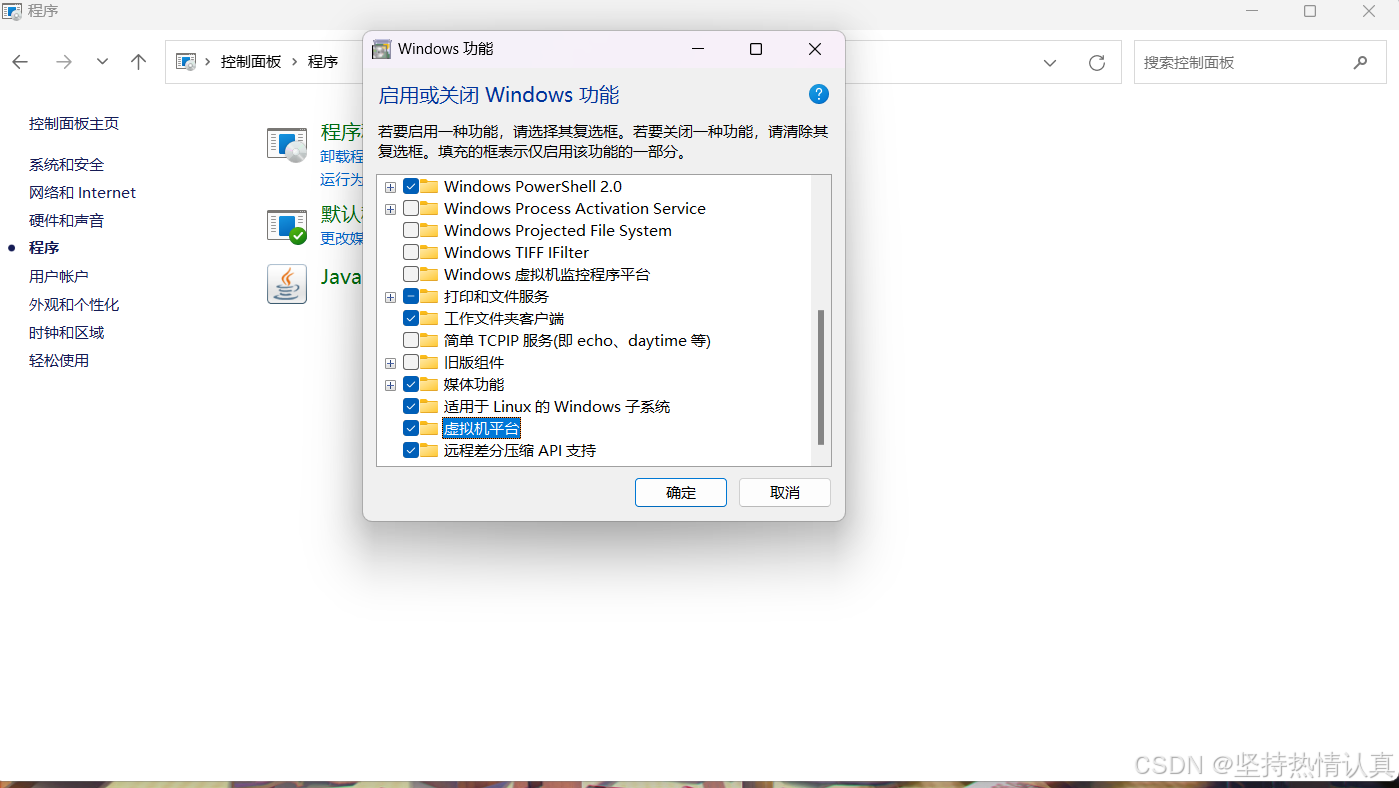Click the blue help question mark icon
This screenshot has width=1399, height=788.
[x=818, y=94]
